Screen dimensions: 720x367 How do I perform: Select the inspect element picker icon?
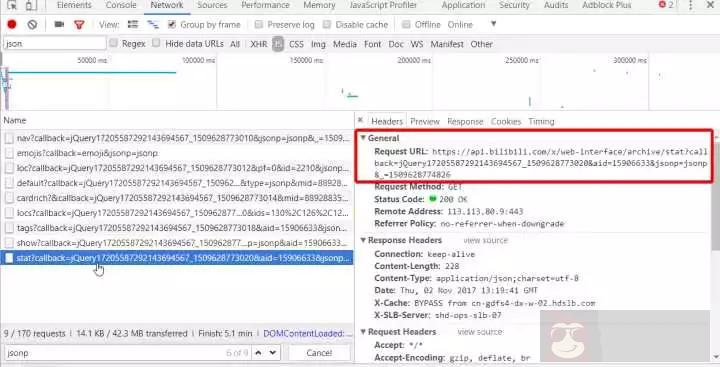pyautogui.click(x=12, y=6)
